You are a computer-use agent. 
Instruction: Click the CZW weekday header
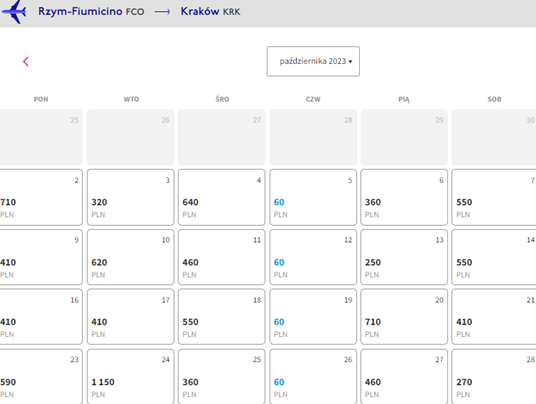(x=313, y=99)
